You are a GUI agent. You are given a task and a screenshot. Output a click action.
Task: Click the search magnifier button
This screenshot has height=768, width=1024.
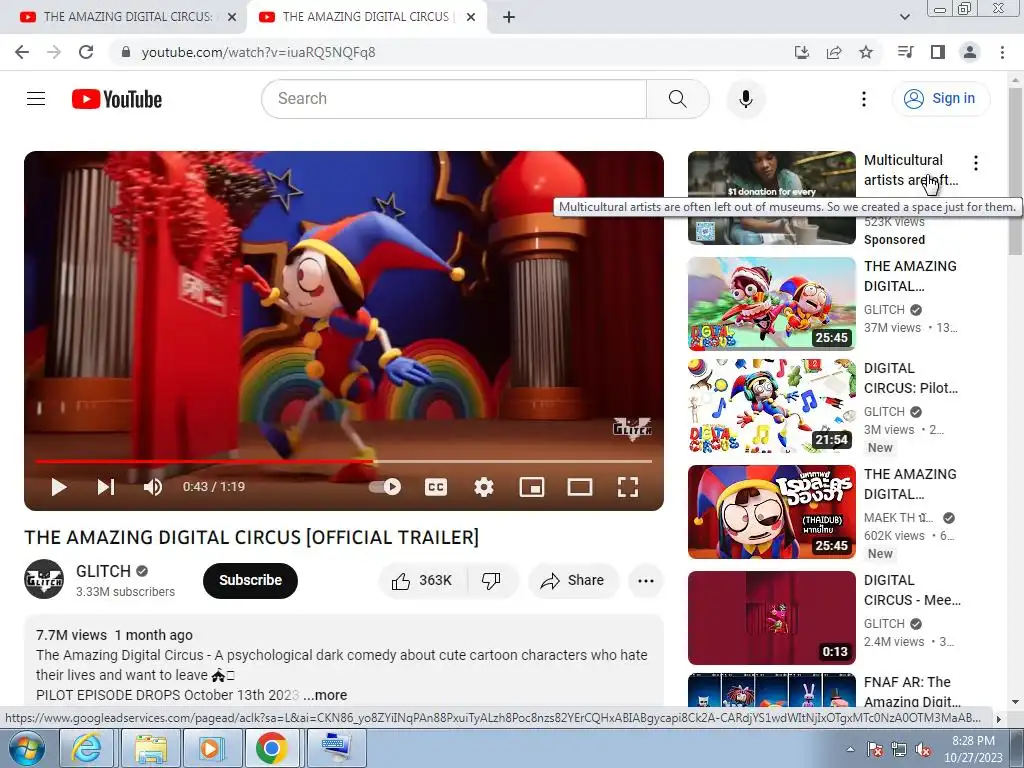678,99
